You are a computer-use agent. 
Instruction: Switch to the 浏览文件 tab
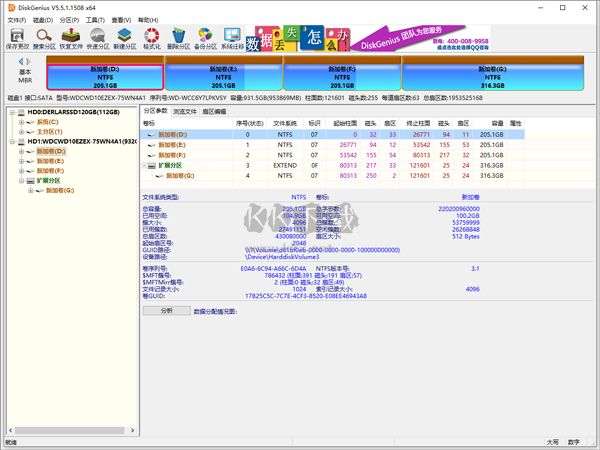point(186,111)
